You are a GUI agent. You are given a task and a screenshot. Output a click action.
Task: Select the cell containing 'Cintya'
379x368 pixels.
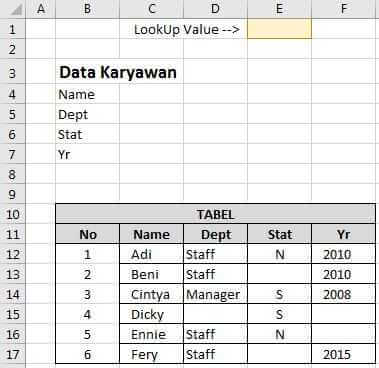pyautogui.click(x=151, y=294)
